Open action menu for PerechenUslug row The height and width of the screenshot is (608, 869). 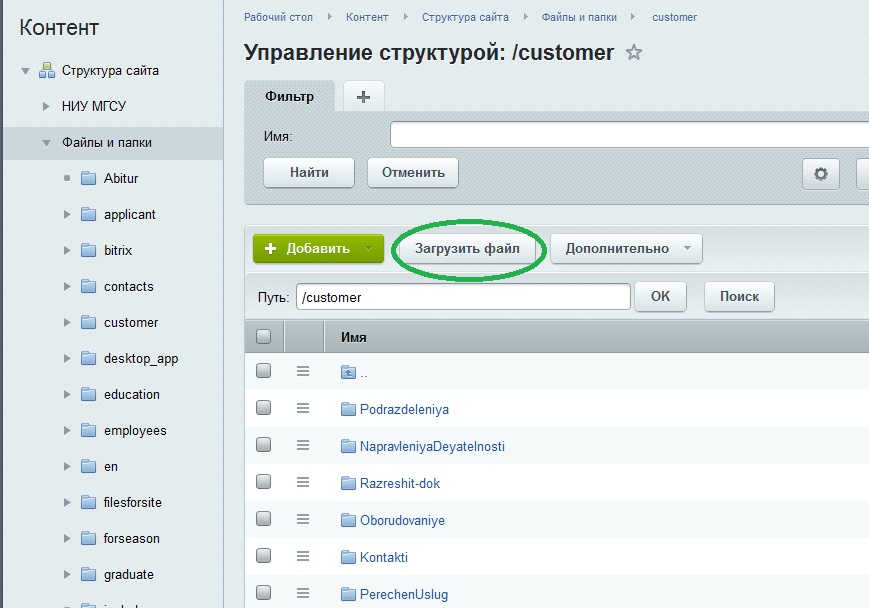[303, 593]
